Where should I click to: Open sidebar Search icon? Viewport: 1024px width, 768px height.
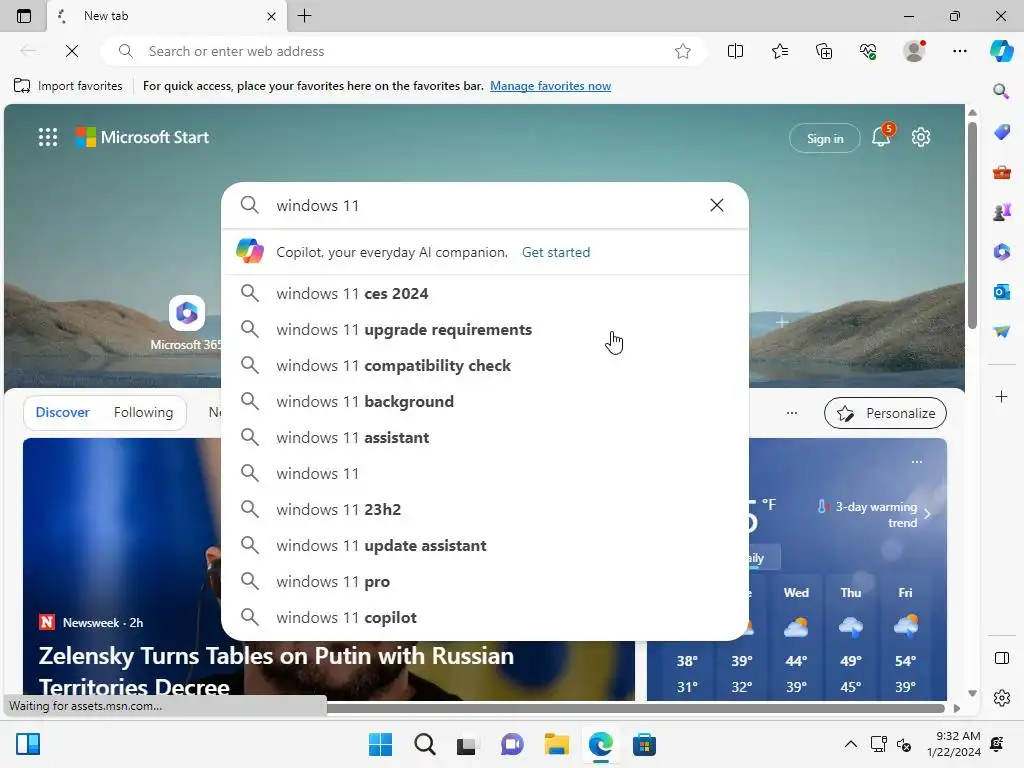point(1001,91)
